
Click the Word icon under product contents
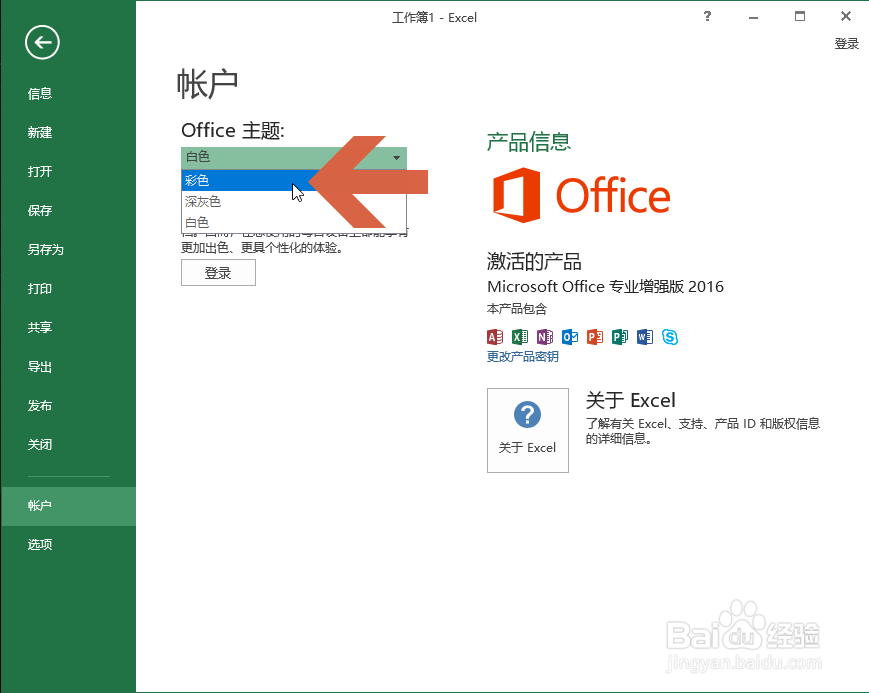[x=645, y=337]
